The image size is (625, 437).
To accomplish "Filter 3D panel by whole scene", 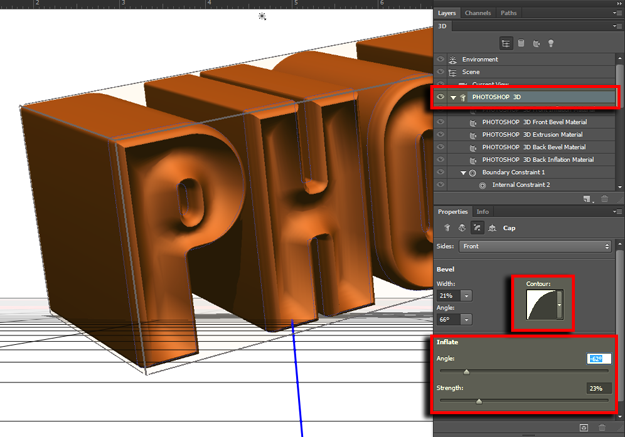I will 507,43.
